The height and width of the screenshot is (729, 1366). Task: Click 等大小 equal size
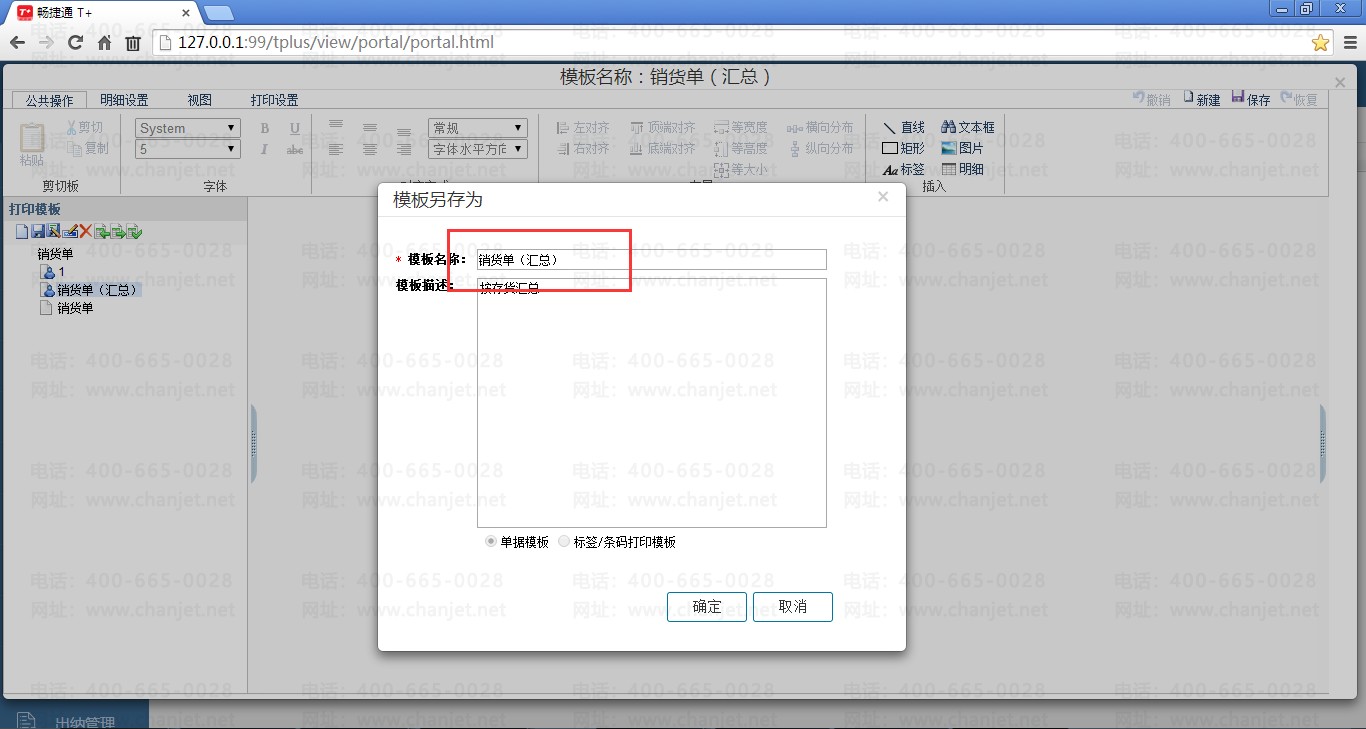742,169
